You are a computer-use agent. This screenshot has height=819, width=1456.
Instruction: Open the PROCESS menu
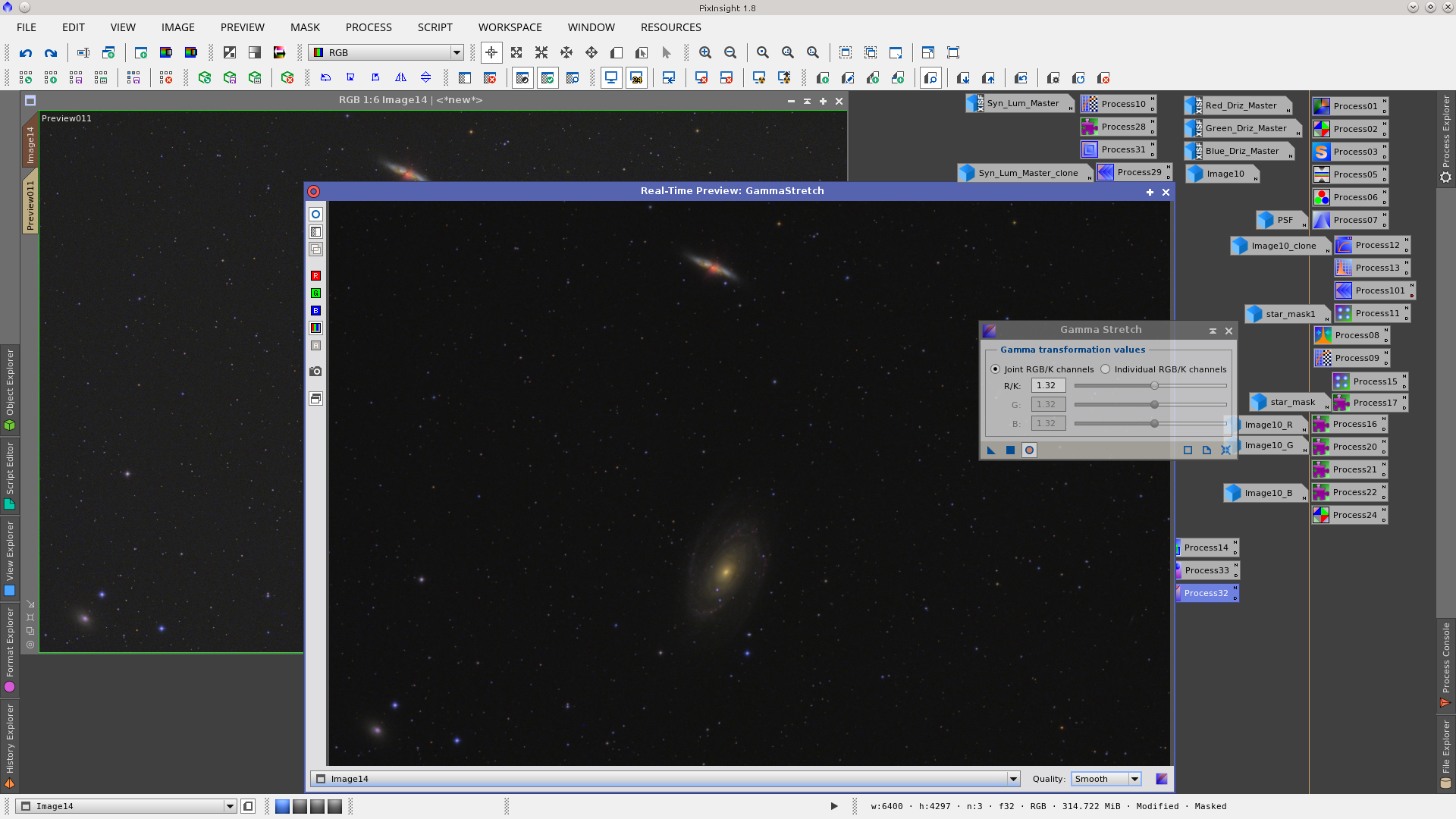pyautogui.click(x=369, y=27)
